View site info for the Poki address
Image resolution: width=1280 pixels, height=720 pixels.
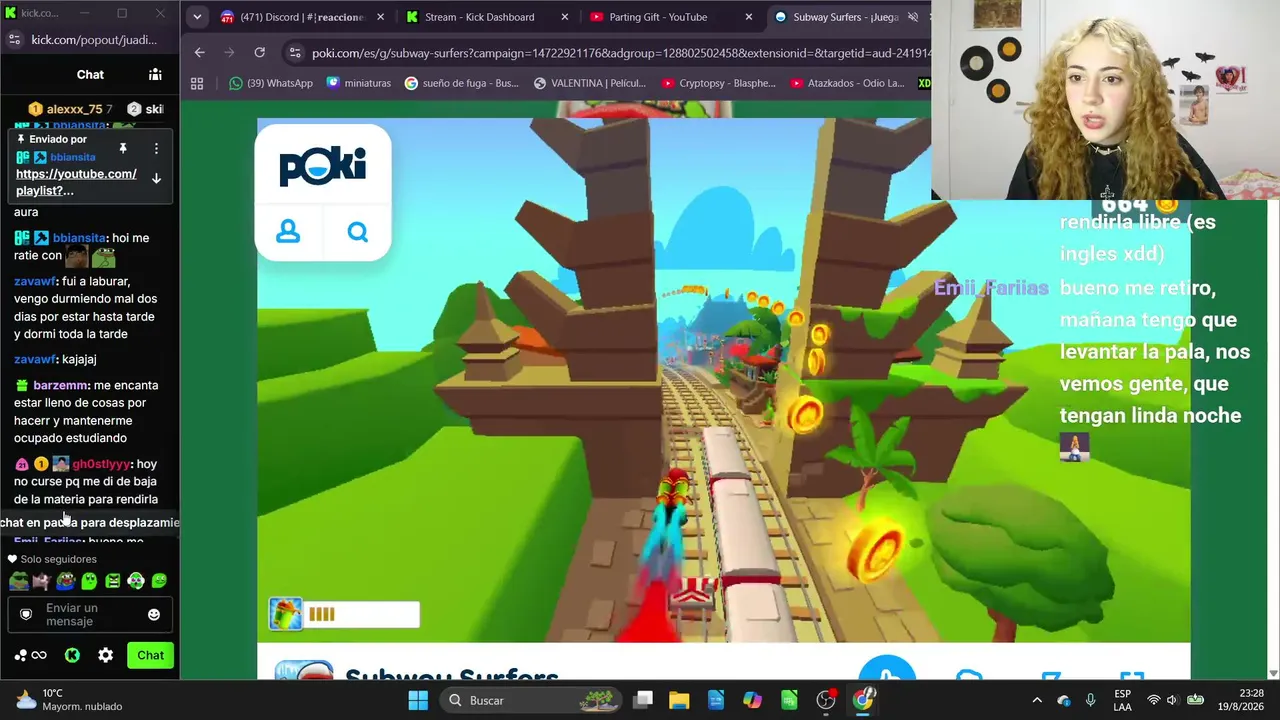(x=294, y=53)
